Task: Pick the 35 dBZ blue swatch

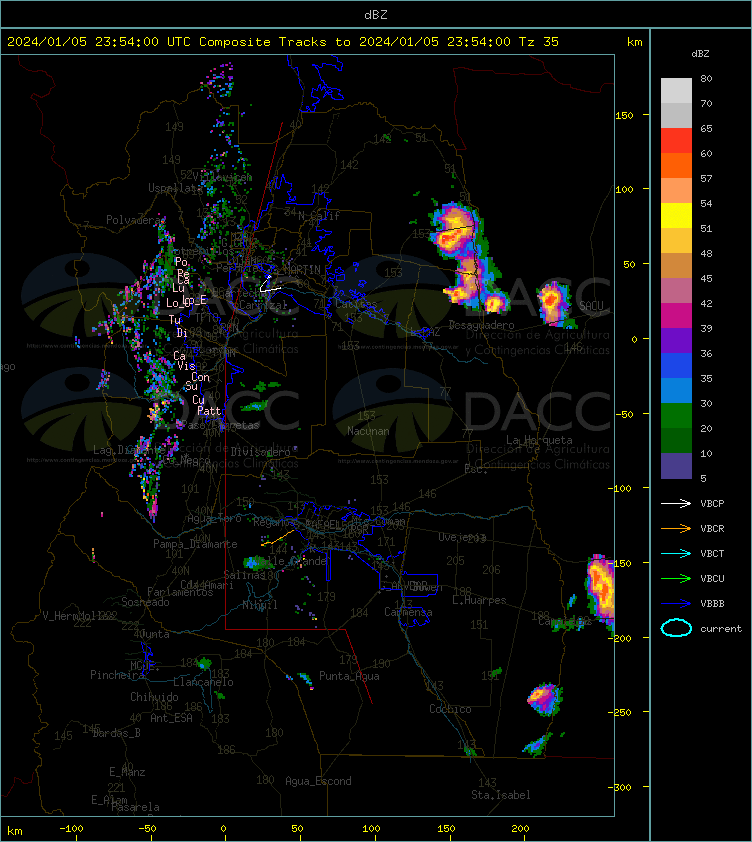Action: 676,390
